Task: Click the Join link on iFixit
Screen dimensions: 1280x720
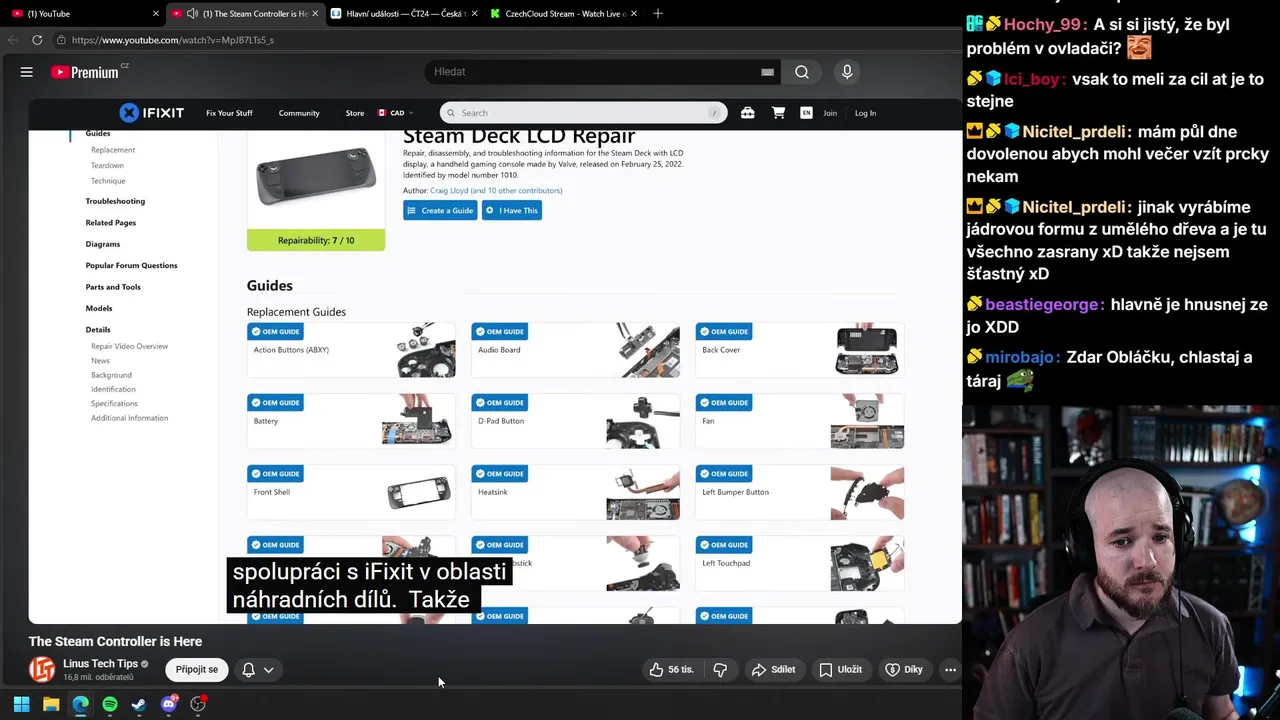Action: pyautogui.click(x=830, y=113)
